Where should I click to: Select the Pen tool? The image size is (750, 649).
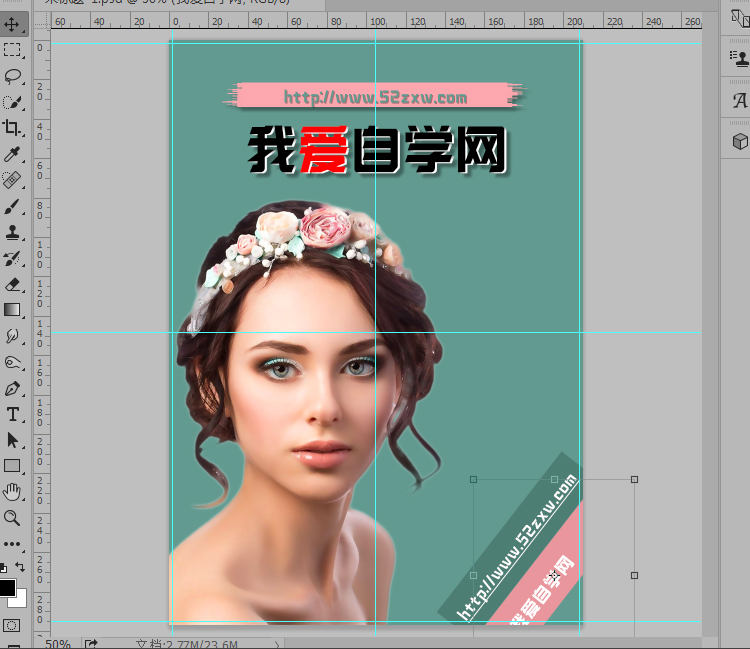point(12,388)
